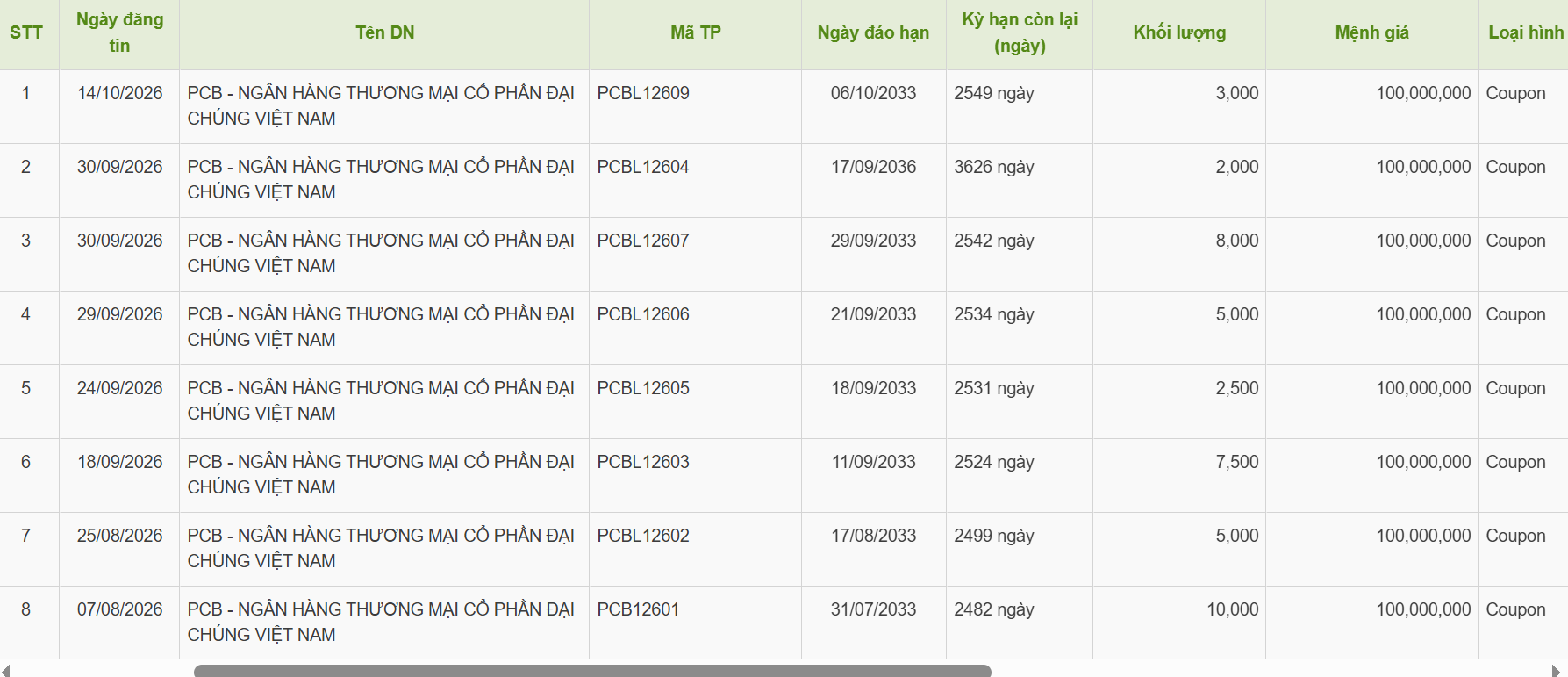Image resolution: width=1568 pixels, height=677 pixels.
Task: Click the Tên DN column header
Action: (384, 32)
